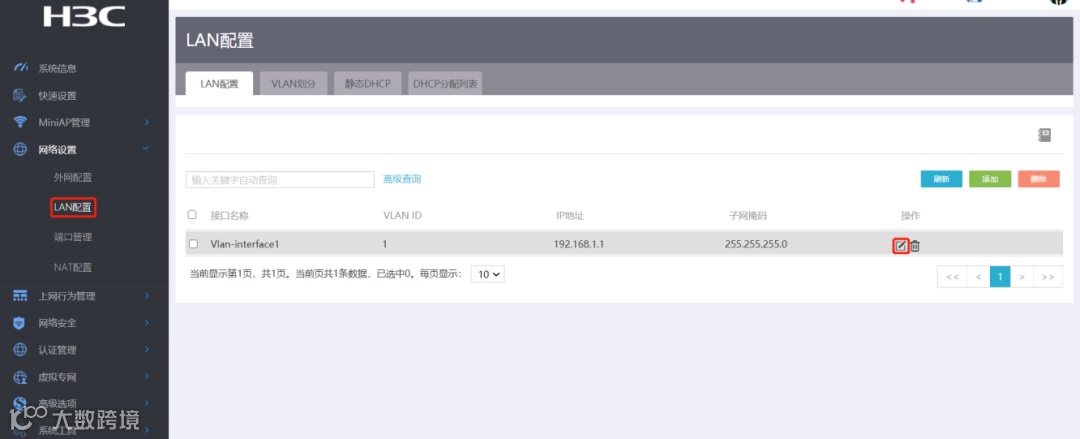Click the VLAN ID column header
This screenshot has height=439, width=1080.
[x=402, y=215]
